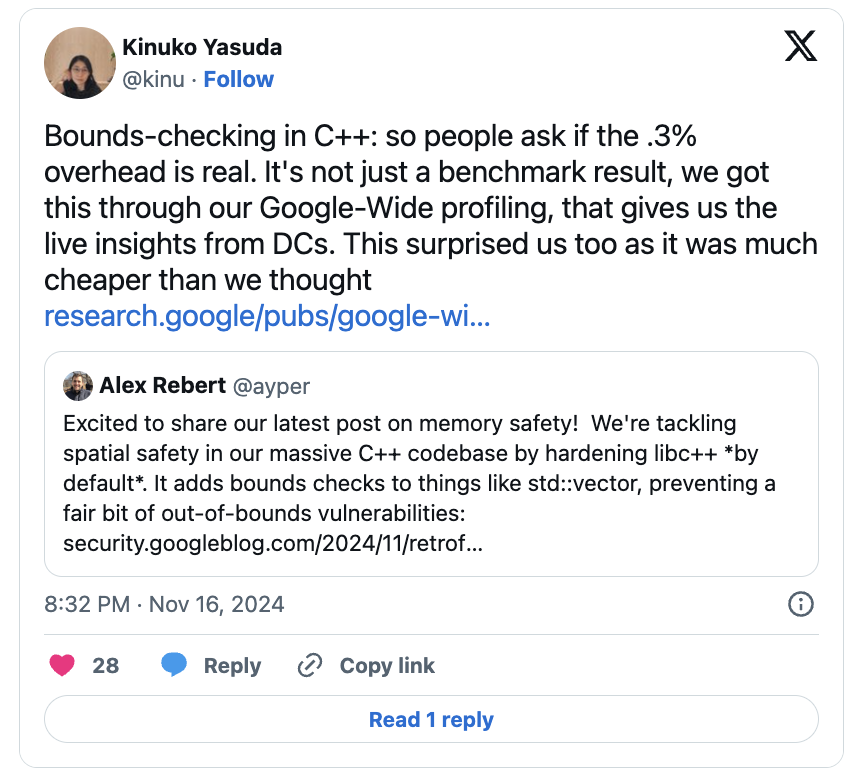Click the 28 likes count
This screenshot has width=858, height=782.
[106, 666]
